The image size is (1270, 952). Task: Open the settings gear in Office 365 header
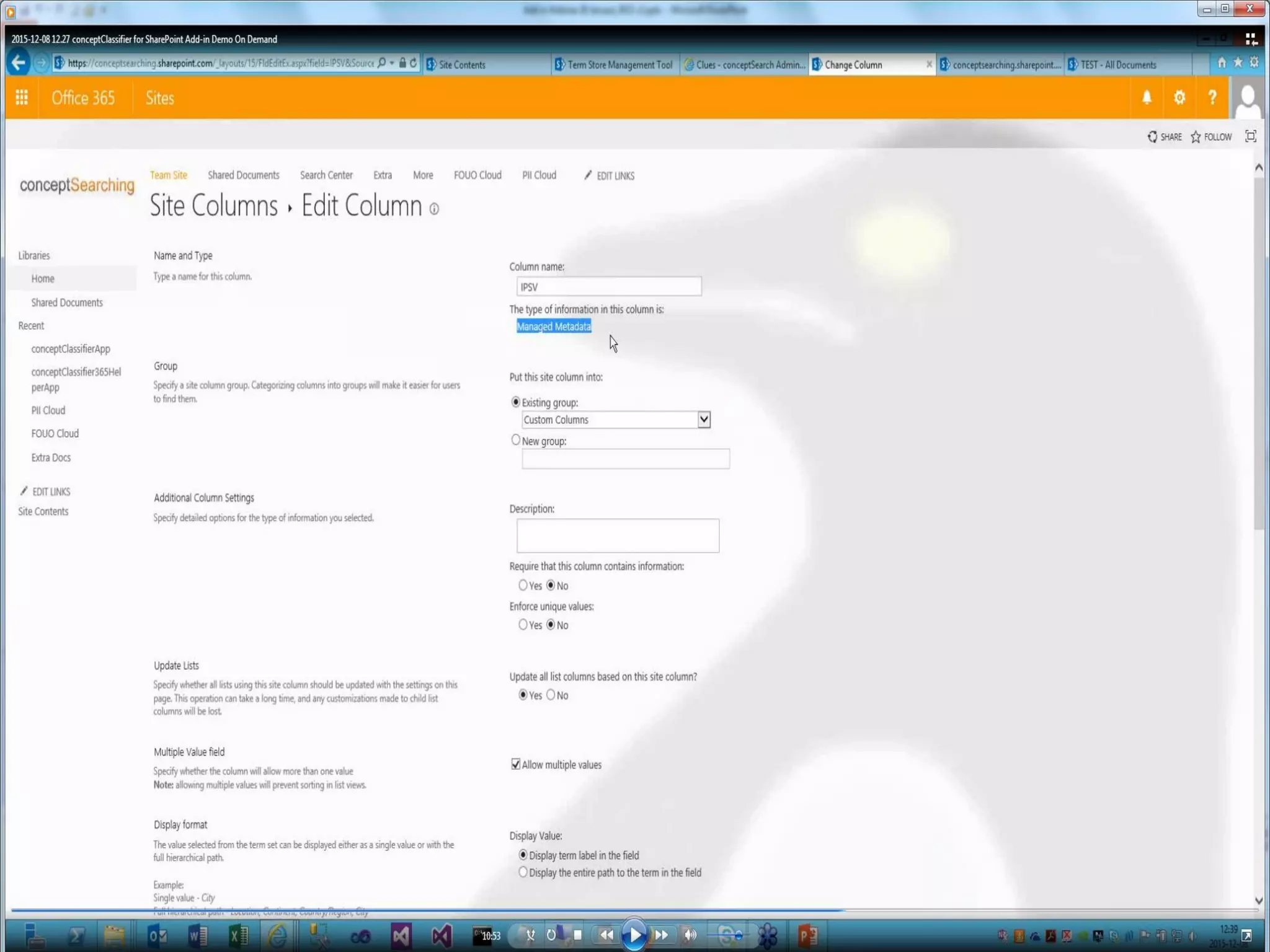pyautogui.click(x=1179, y=98)
